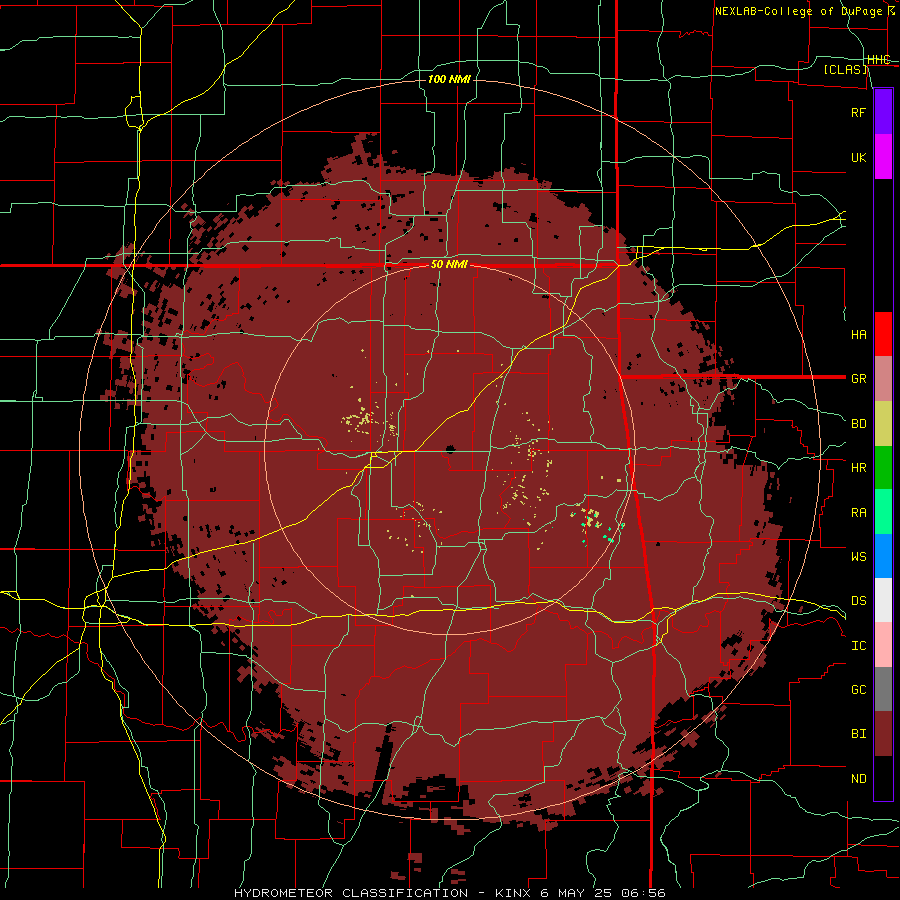This screenshot has height=900, width=900.
Task: Click the white DS legend swatch
Action: click(x=883, y=600)
